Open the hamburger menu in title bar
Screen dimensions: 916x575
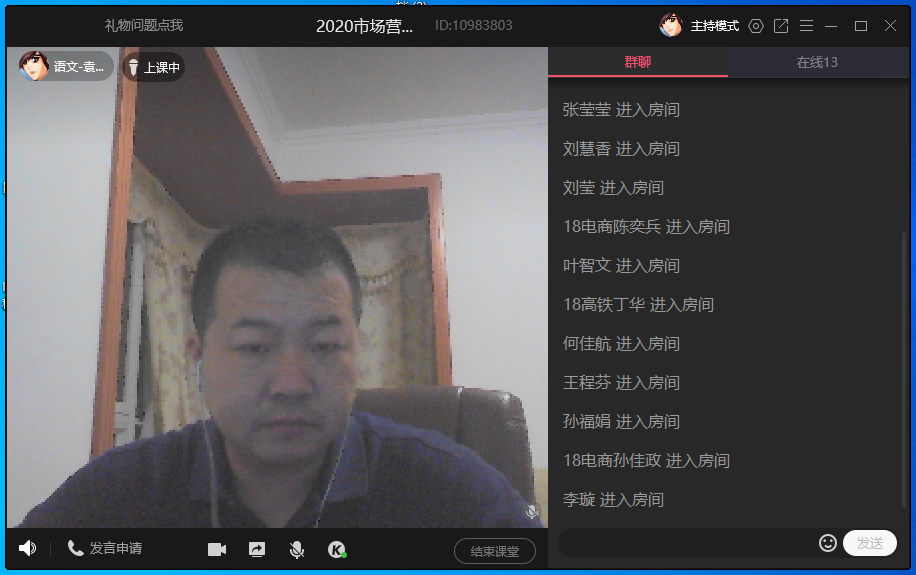(x=806, y=26)
